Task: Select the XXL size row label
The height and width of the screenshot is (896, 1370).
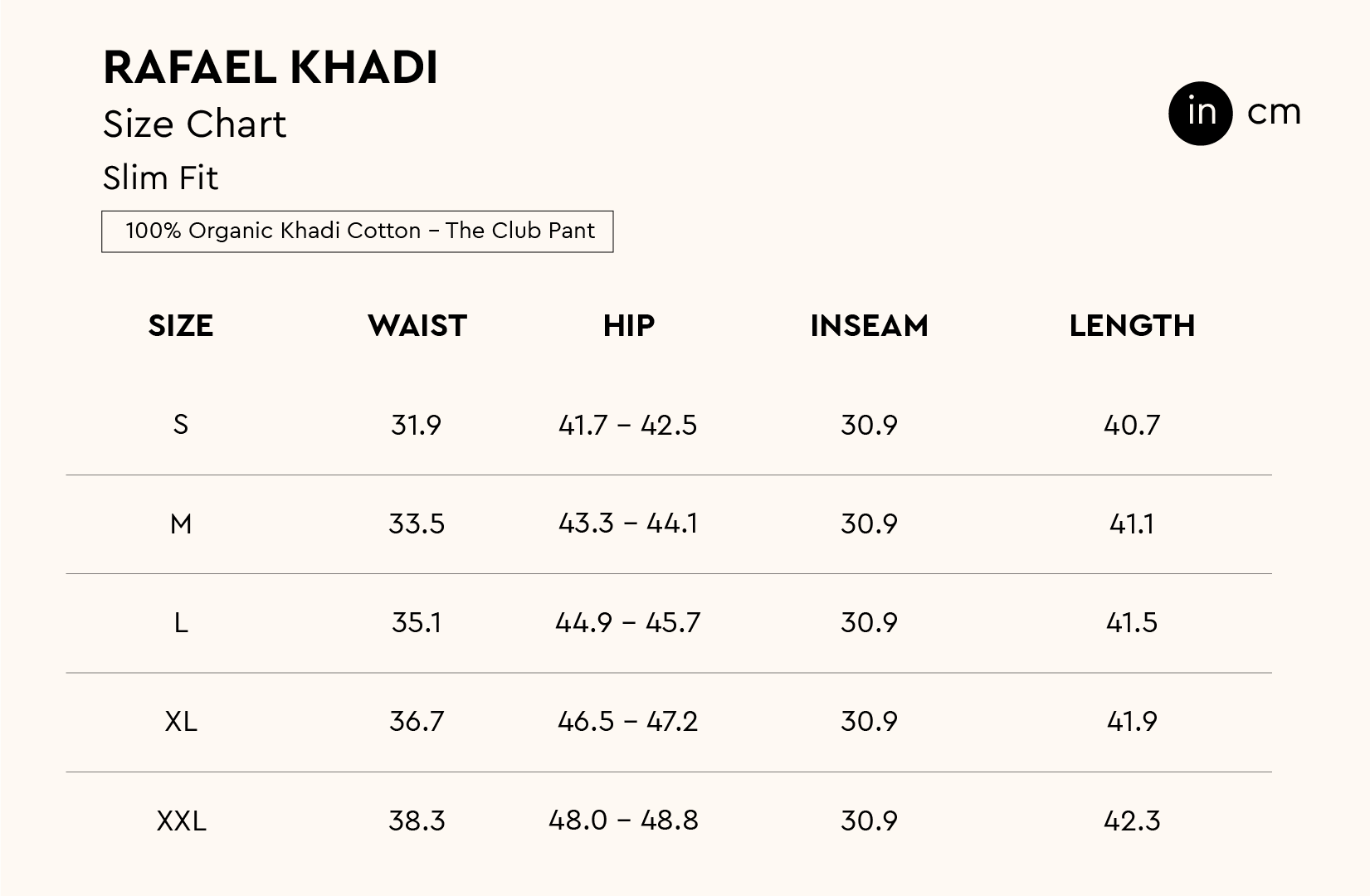Action: tap(181, 821)
